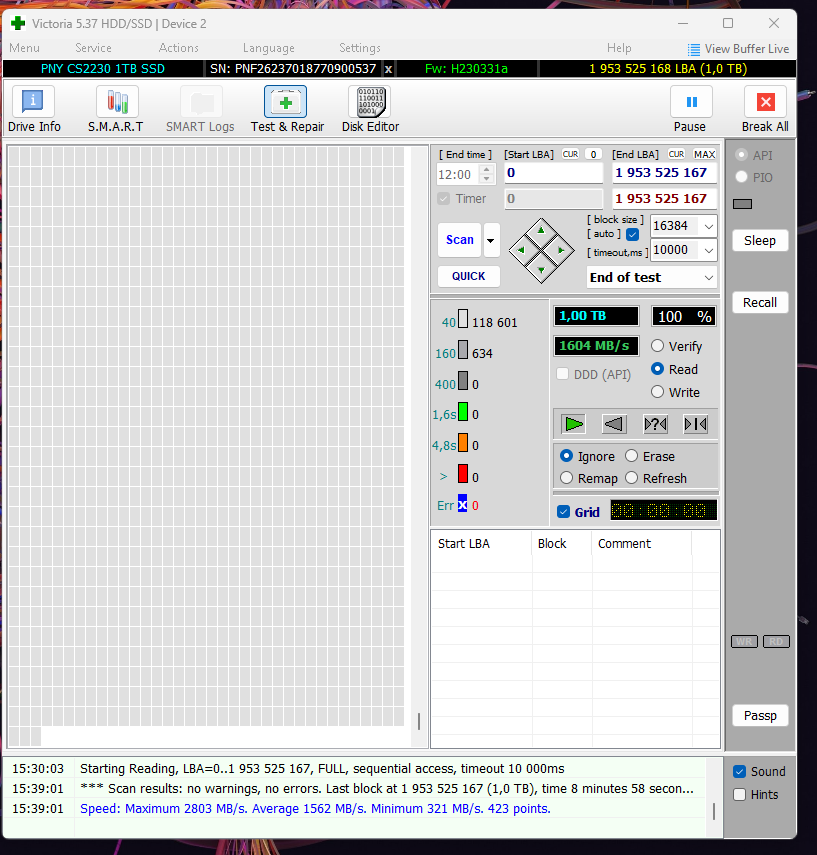
Task: Click the View Buffer Live icon
Action: coord(693,50)
